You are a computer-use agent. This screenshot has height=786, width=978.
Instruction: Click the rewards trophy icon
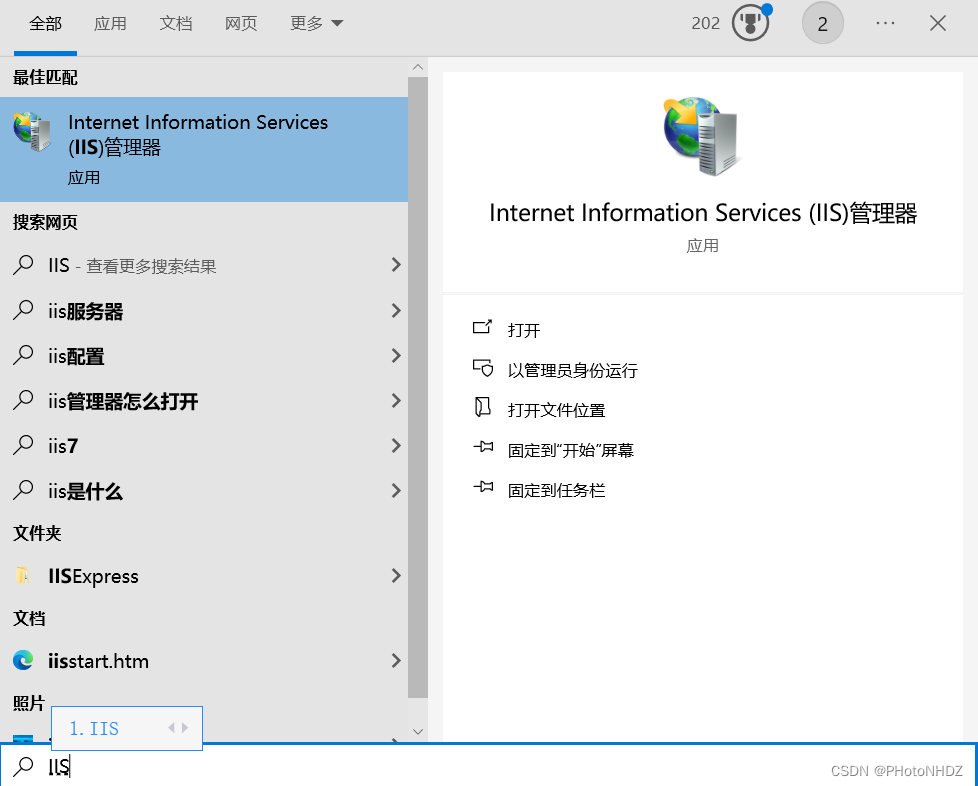(x=750, y=24)
